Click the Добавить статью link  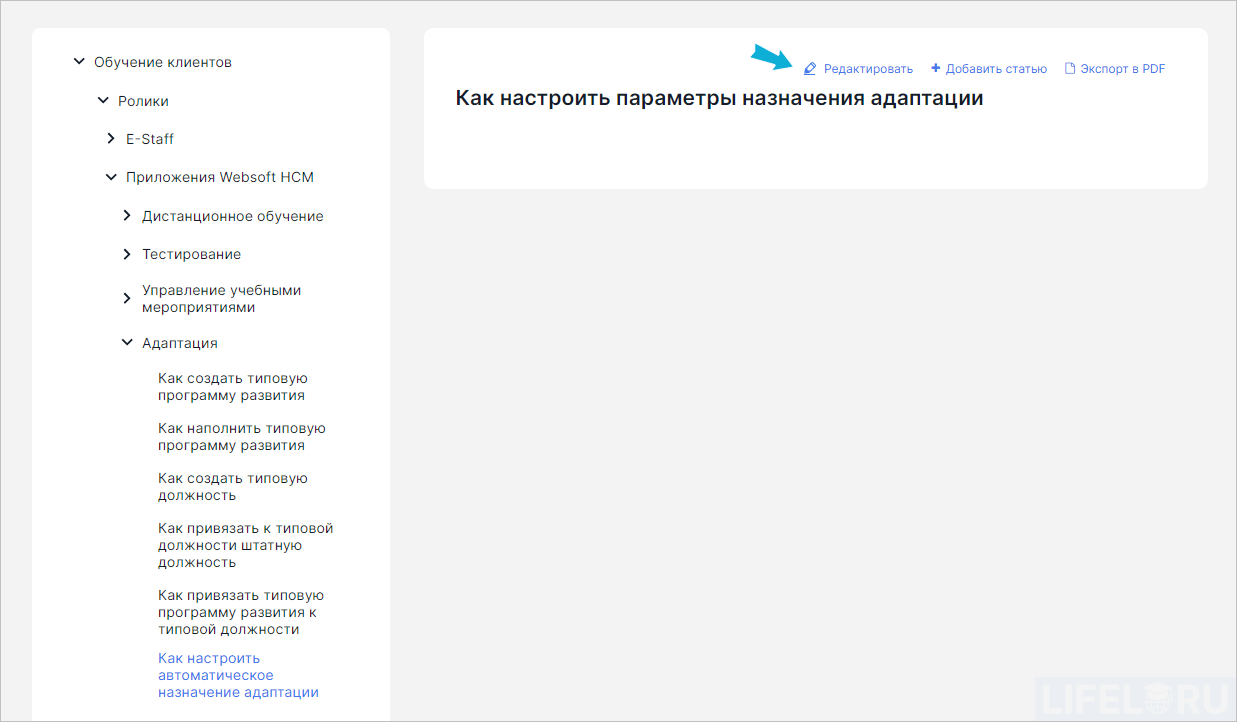[x=994, y=68]
